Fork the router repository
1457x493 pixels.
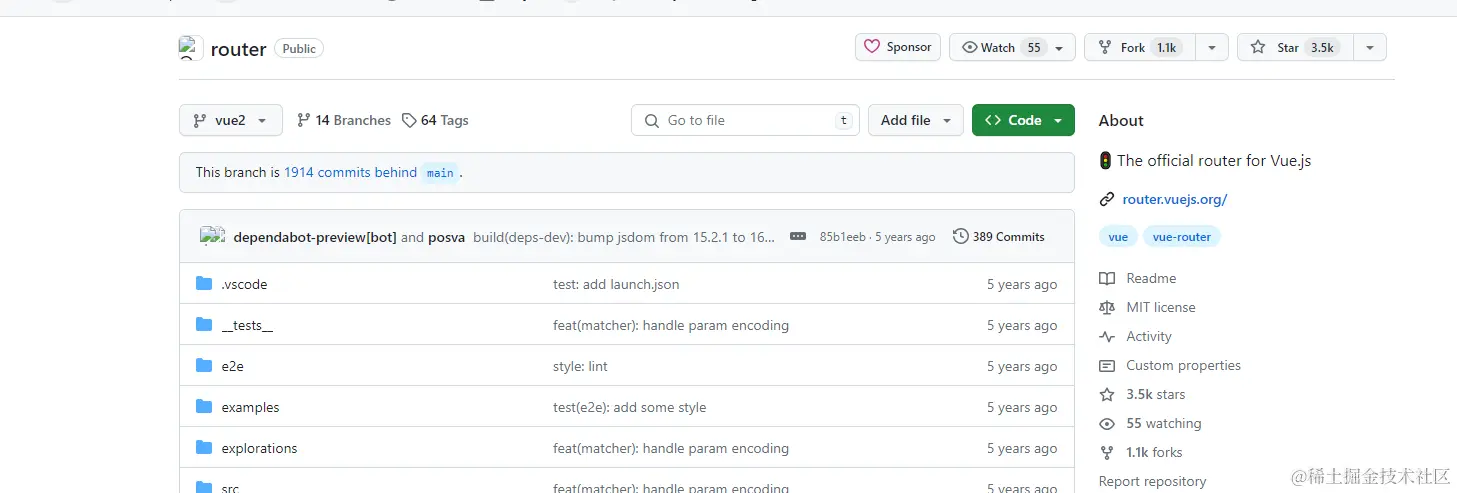(x=1140, y=47)
